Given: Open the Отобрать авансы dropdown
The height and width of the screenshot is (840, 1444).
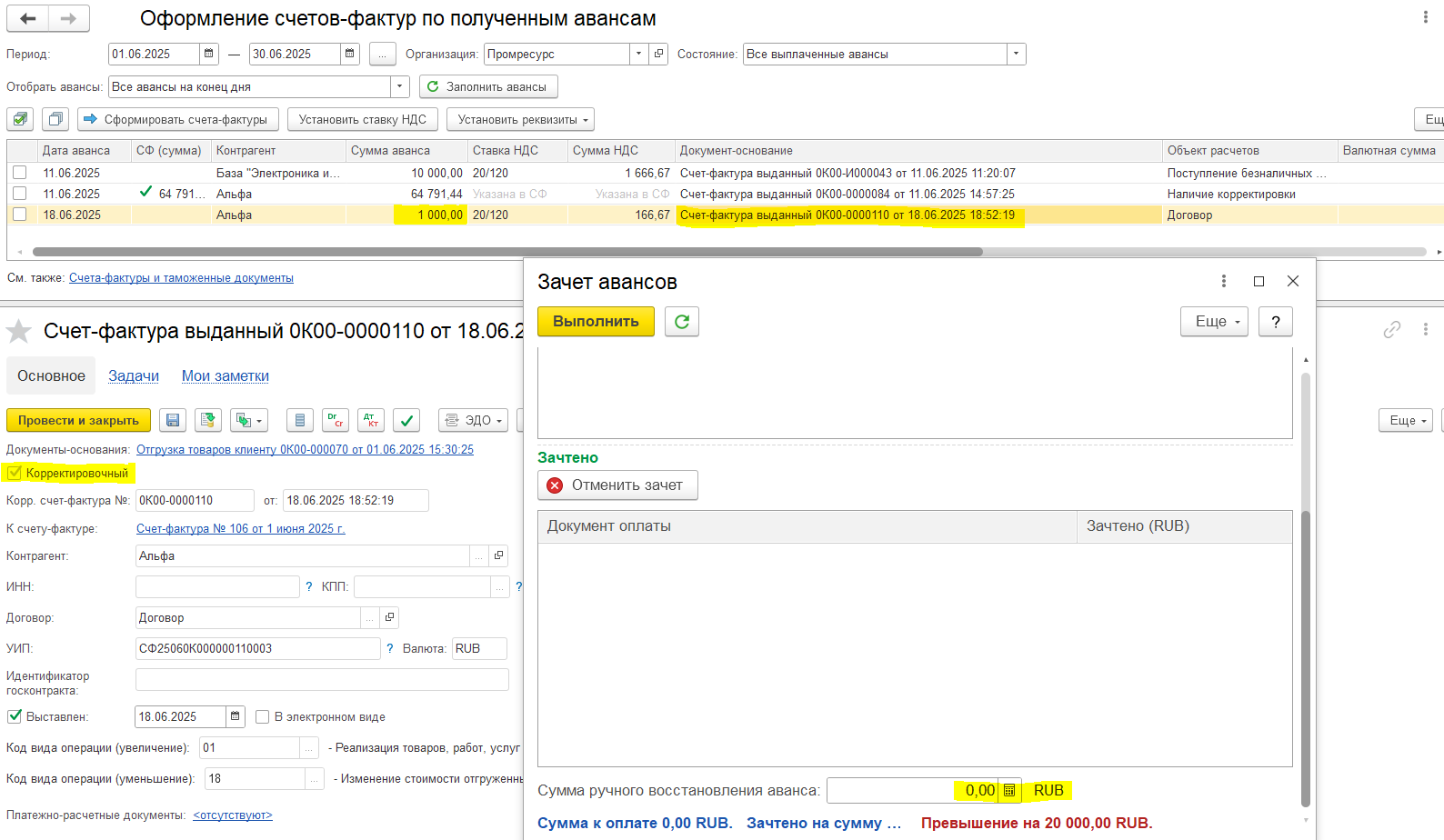Looking at the screenshot, I should 399,86.
